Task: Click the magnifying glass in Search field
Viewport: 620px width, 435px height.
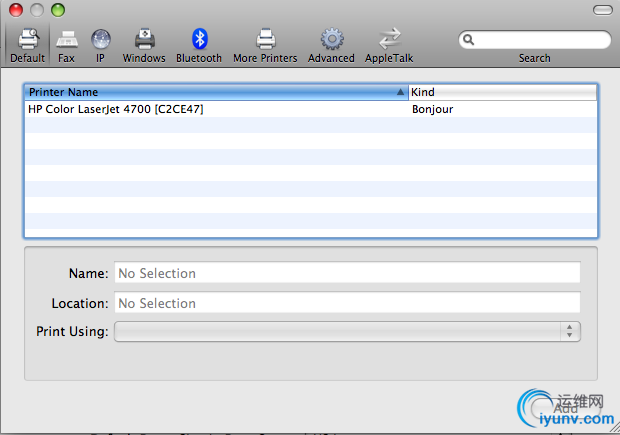Action: point(469,40)
